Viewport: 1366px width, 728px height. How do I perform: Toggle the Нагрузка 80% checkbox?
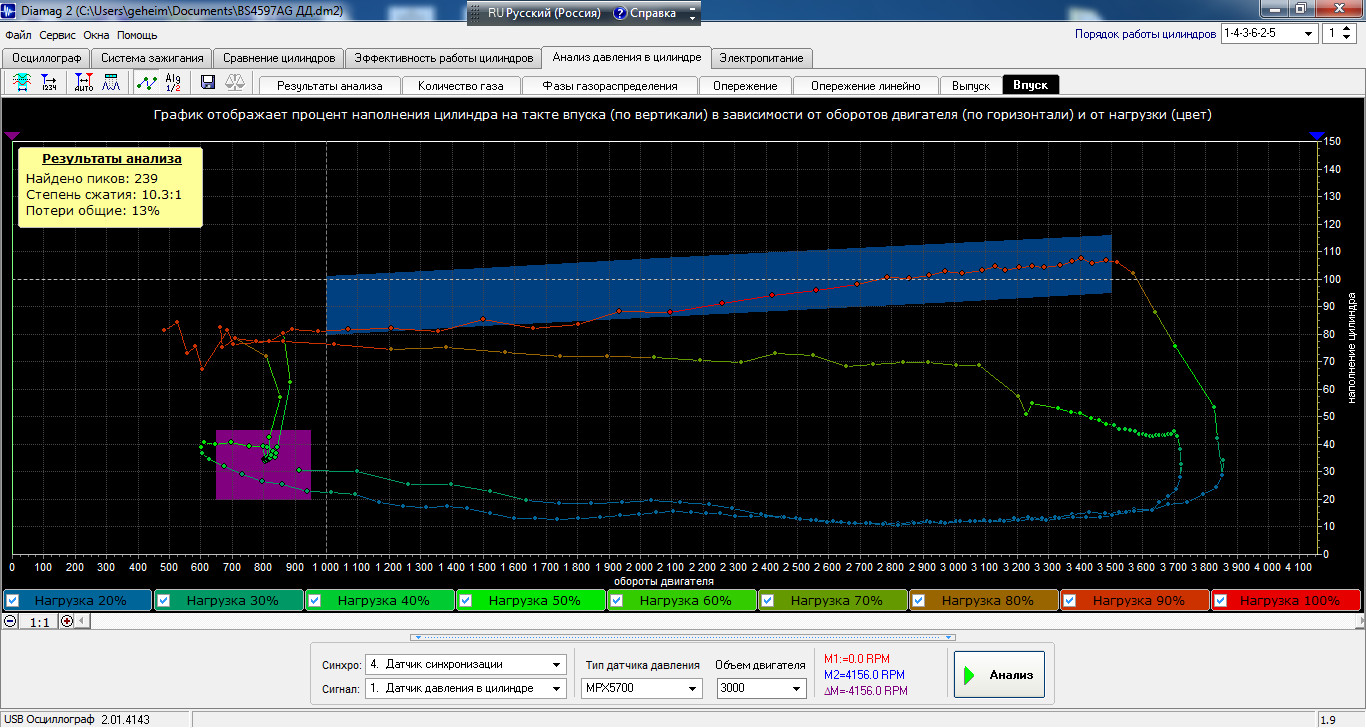919,601
